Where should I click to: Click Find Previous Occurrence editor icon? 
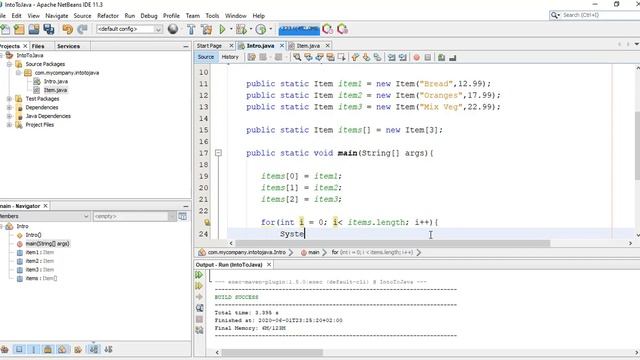pyautogui.click(x=308, y=58)
